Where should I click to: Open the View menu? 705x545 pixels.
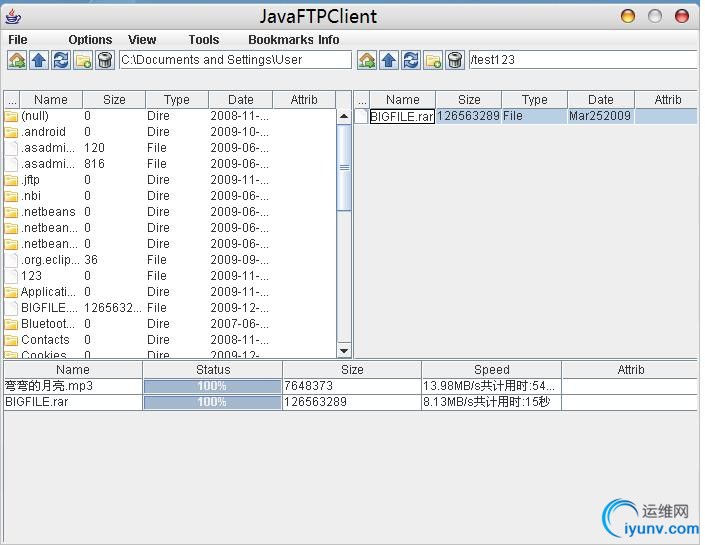(142, 40)
